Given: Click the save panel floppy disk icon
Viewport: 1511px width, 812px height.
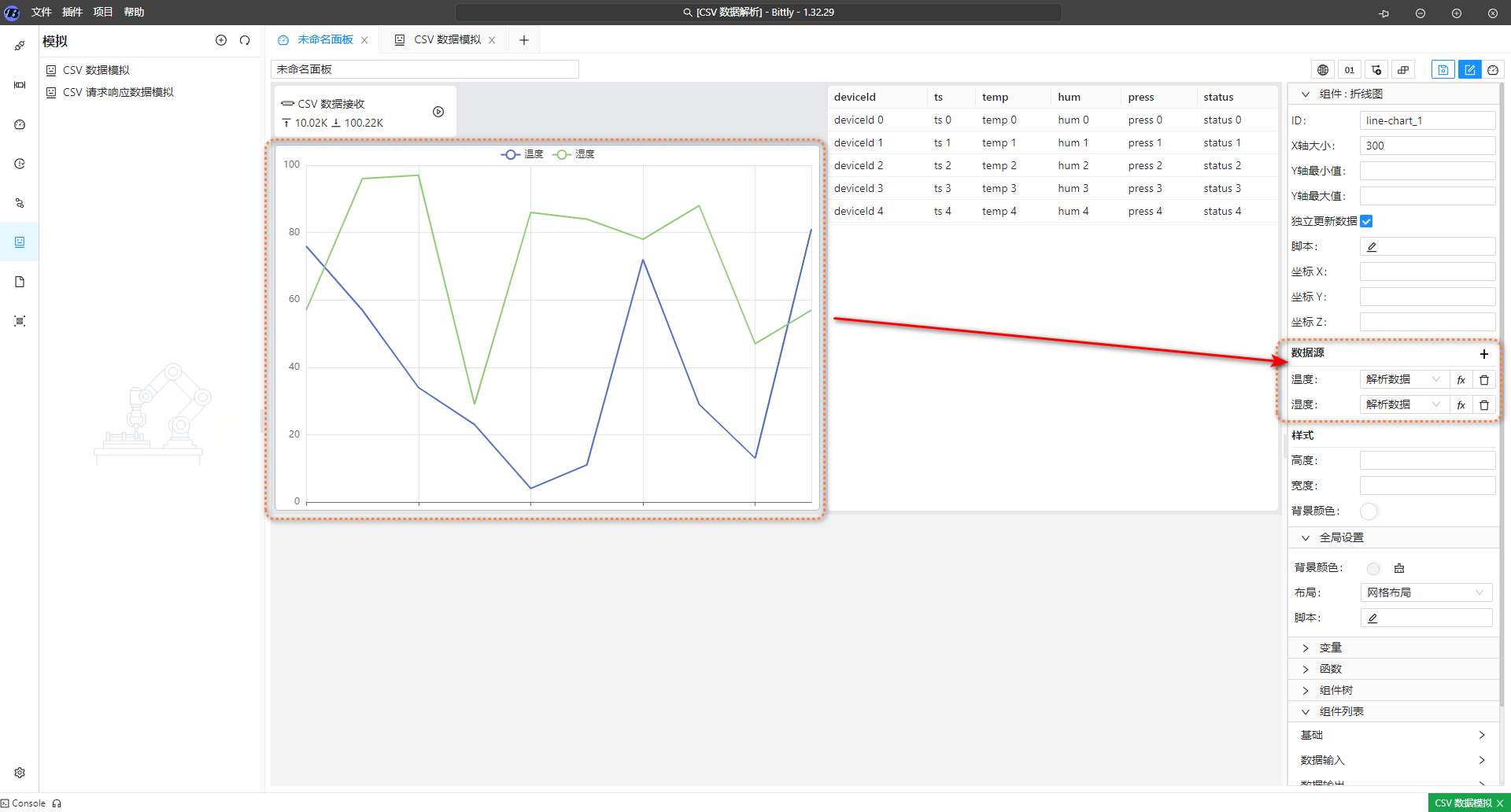Looking at the screenshot, I should [x=1443, y=70].
